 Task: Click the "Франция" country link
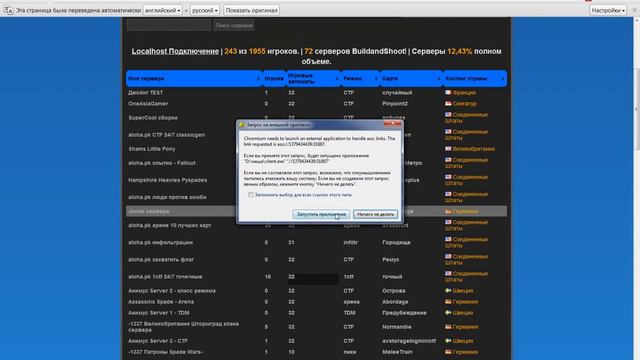click(x=464, y=93)
